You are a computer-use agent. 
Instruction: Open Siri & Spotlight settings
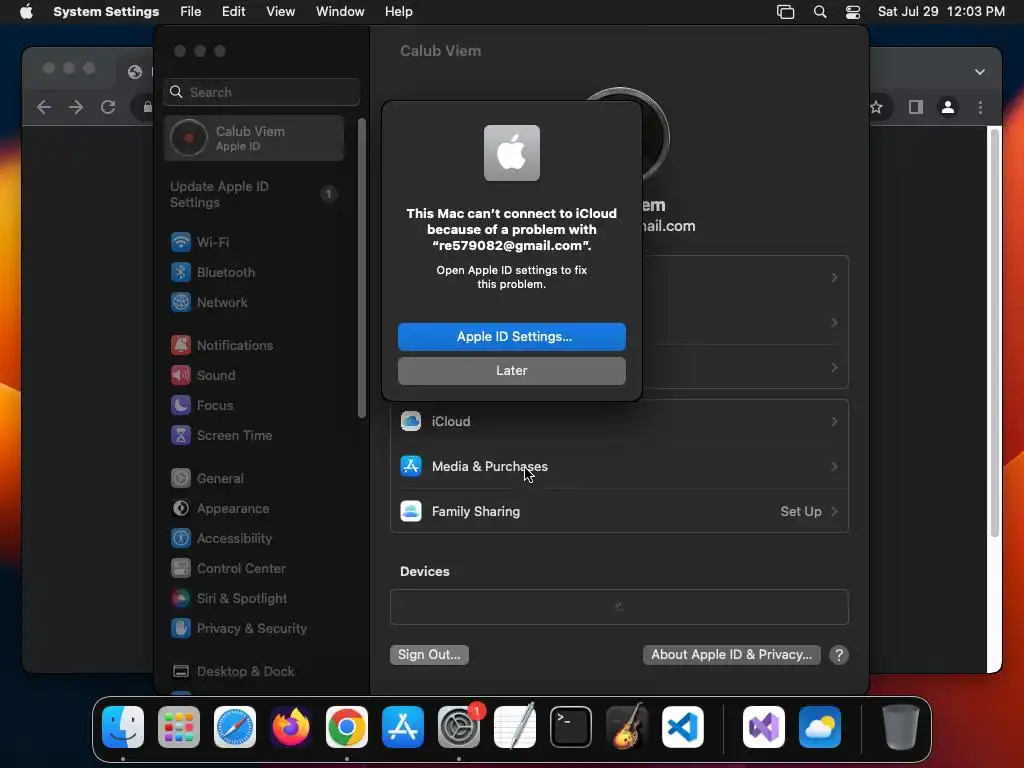(229, 599)
